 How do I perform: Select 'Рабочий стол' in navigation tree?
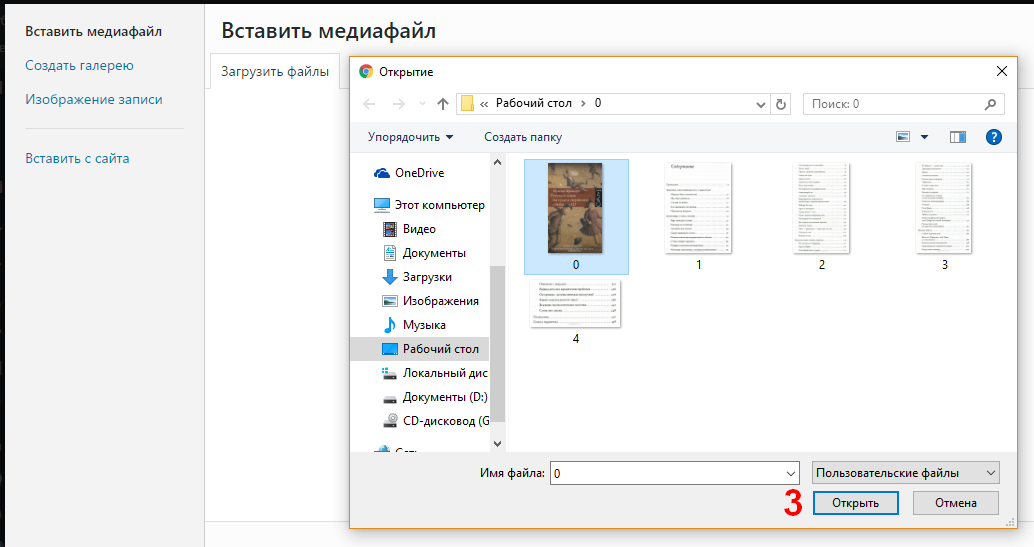[420, 349]
